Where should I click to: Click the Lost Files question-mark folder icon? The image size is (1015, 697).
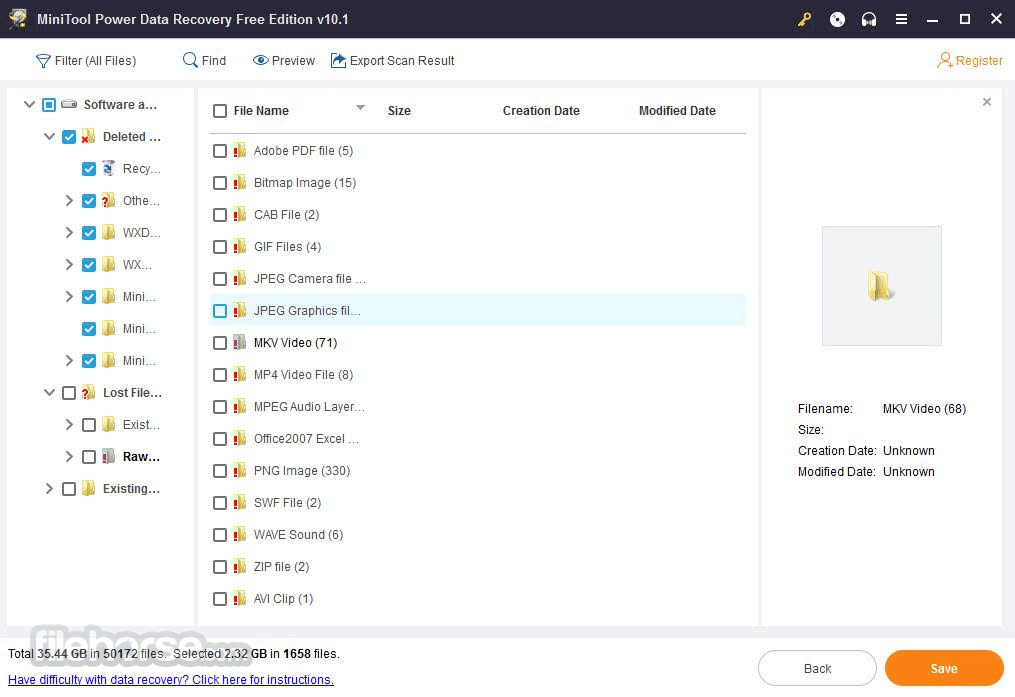(88, 393)
